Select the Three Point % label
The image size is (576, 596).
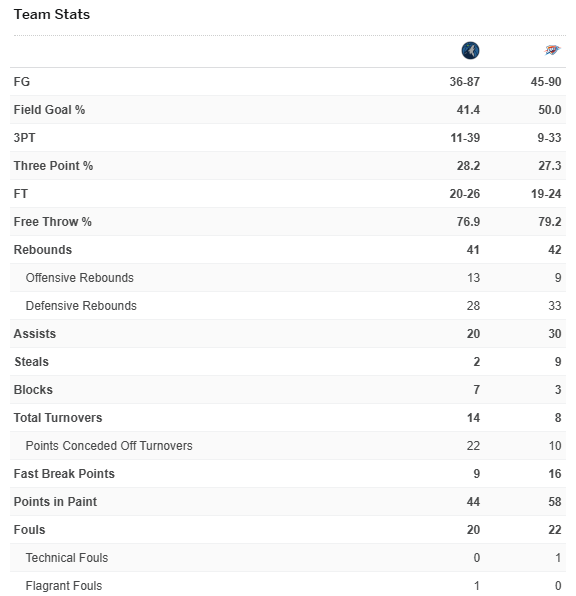(53, 166)
